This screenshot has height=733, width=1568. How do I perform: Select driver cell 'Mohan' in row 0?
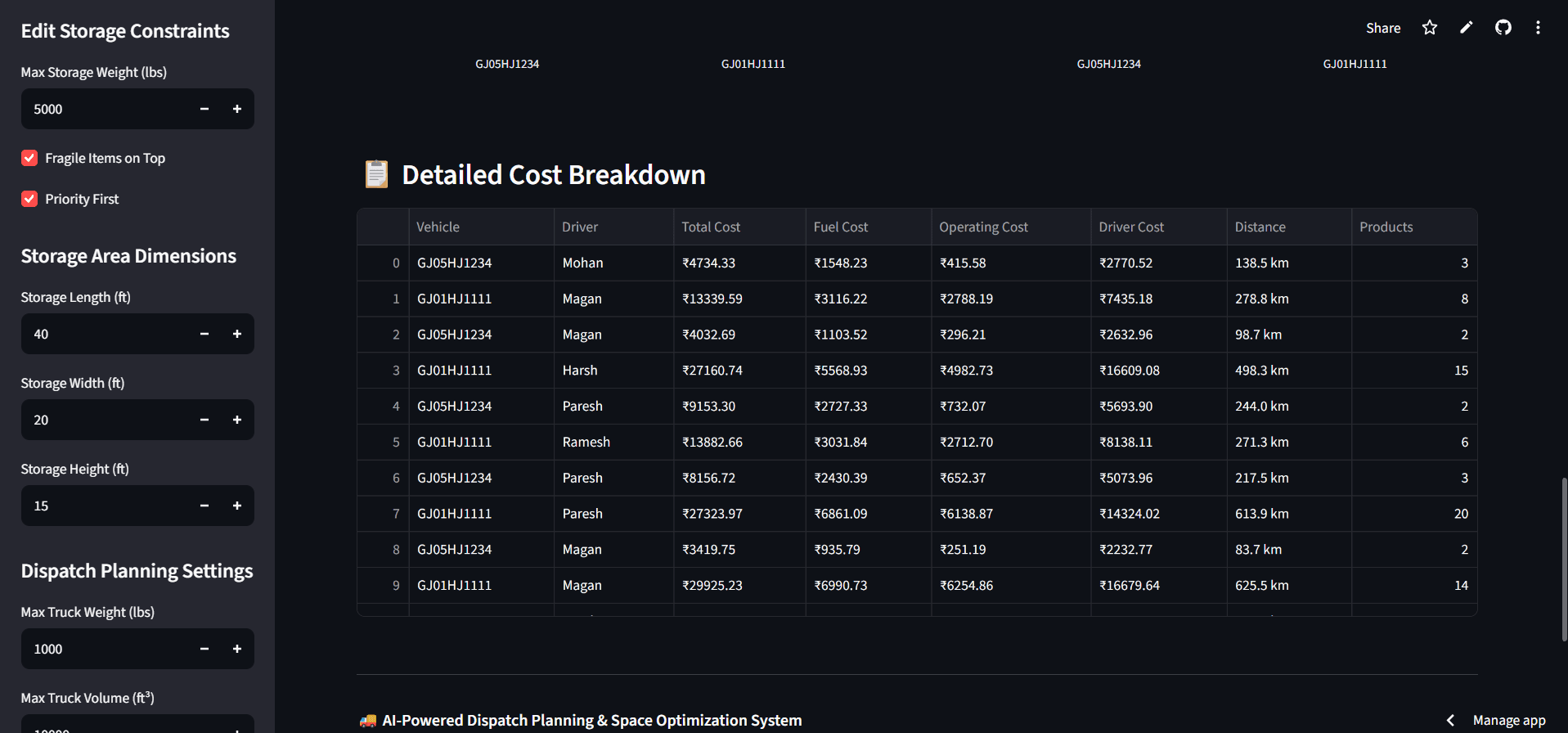pyautogui.click(x=613, y=263)
